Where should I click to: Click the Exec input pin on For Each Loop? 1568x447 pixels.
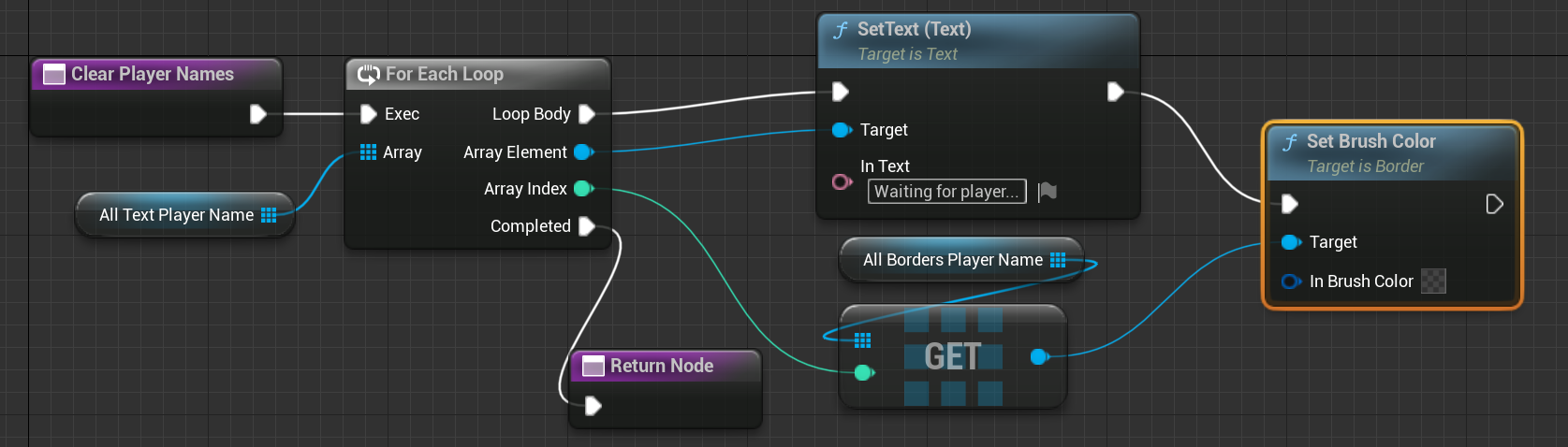(369, 114)
